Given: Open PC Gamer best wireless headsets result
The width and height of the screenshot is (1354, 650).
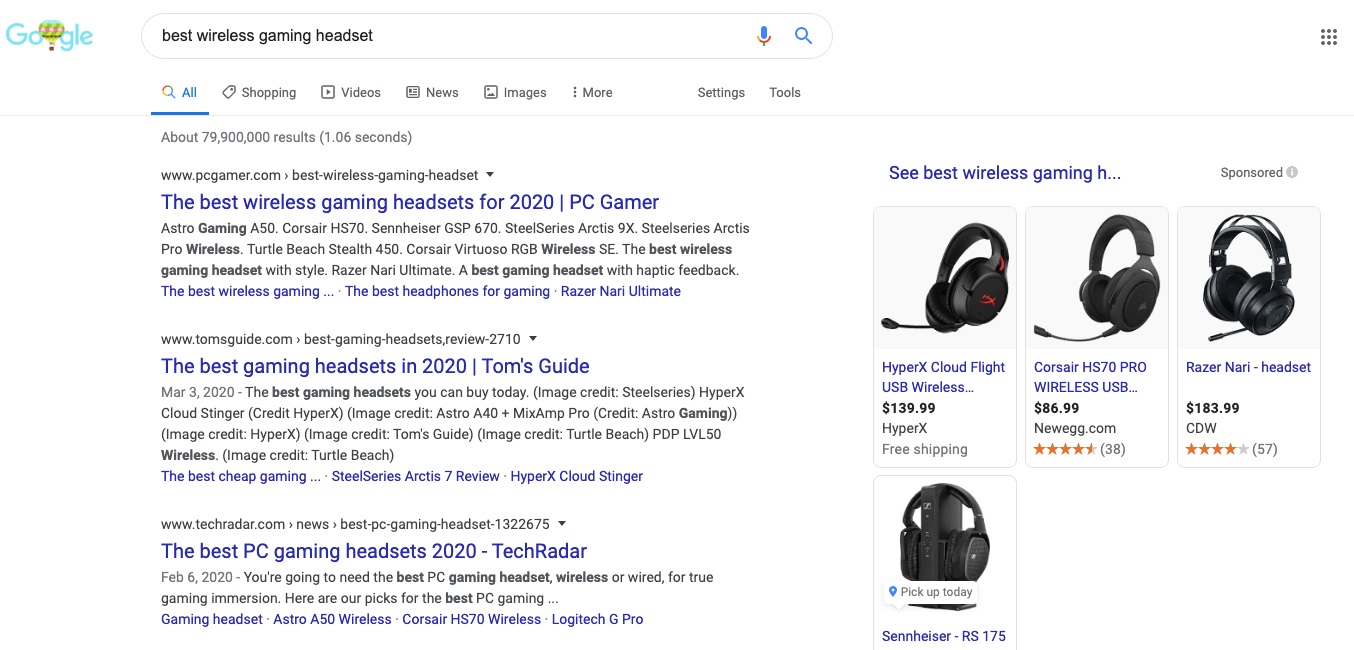Looking at the screenshot, I should (x=410, y=202).
